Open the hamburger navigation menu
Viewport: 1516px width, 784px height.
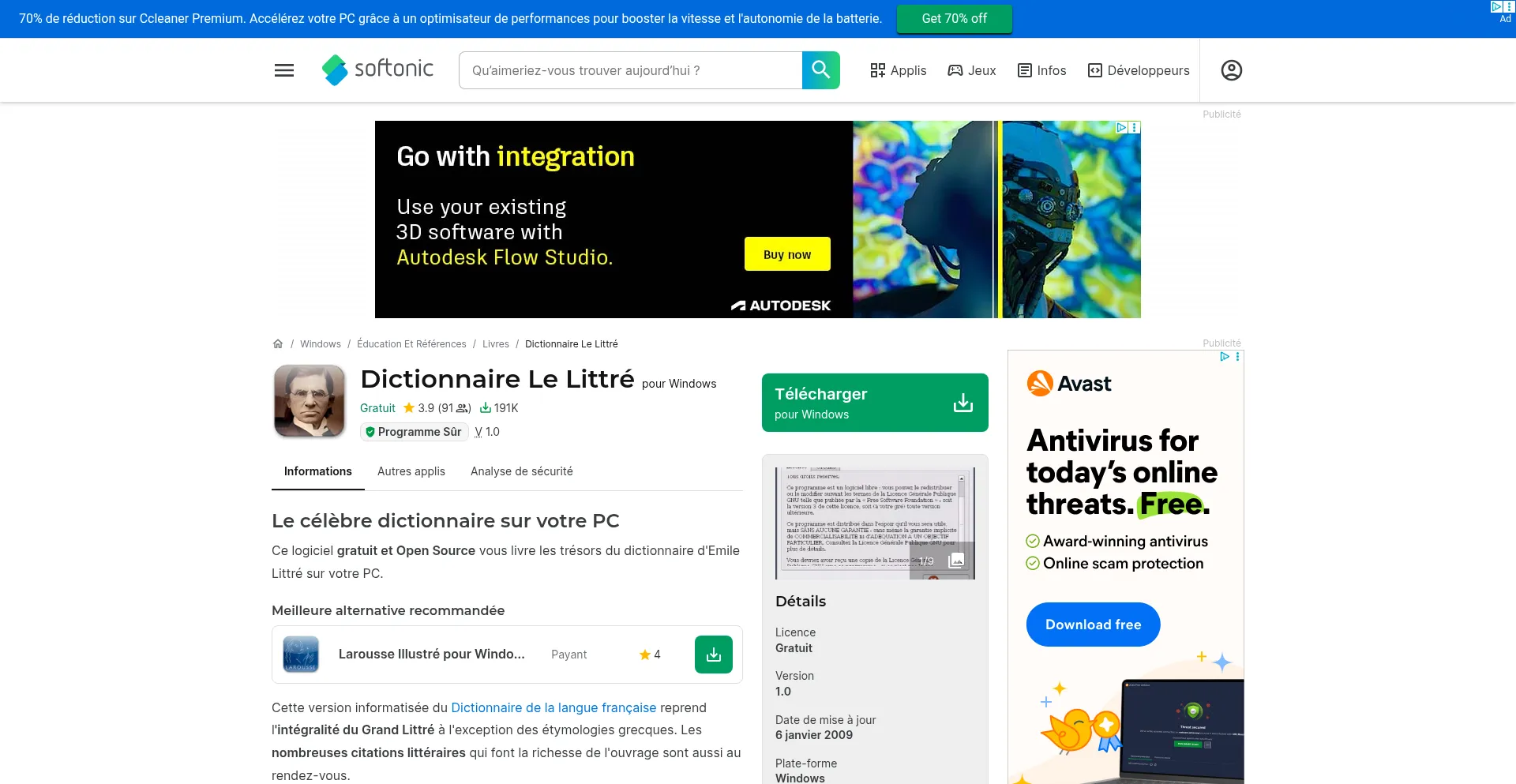[x=284, y=70]
